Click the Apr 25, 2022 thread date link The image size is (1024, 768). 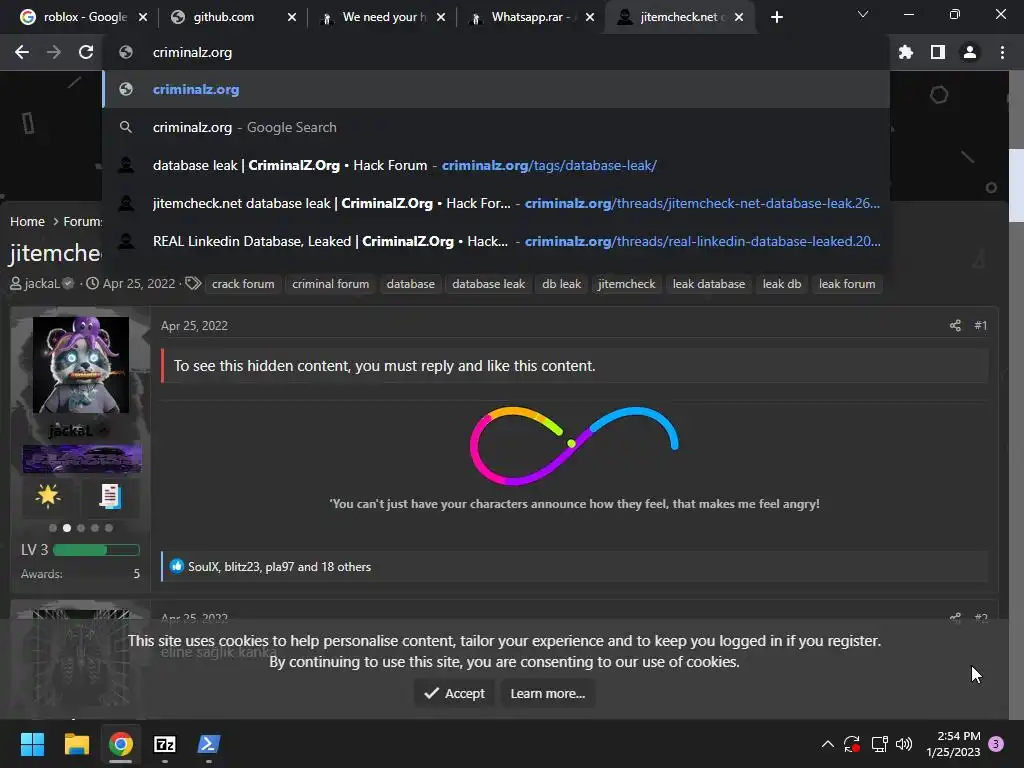coord(138,283)
